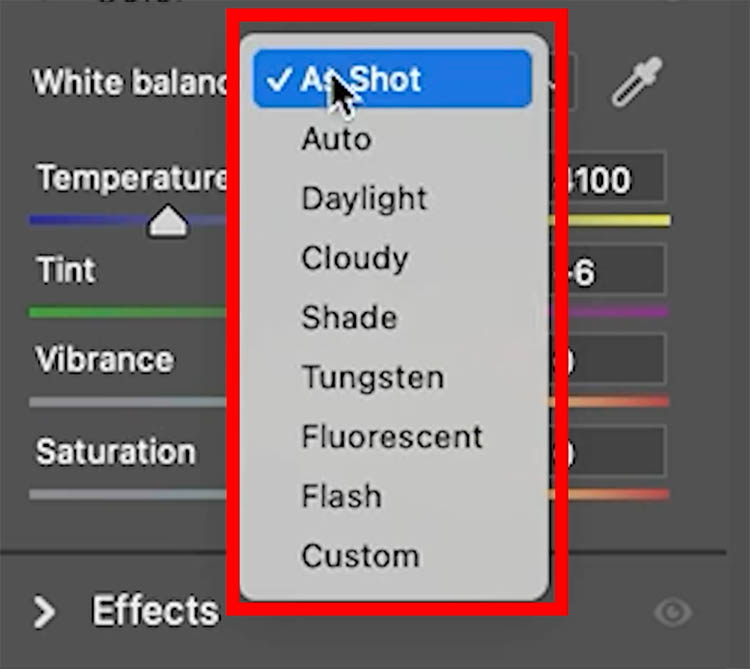This screenshot has width=750, height=669.
Task: Choose Fluorescent white balance option
Action: [x=391, y=437]
